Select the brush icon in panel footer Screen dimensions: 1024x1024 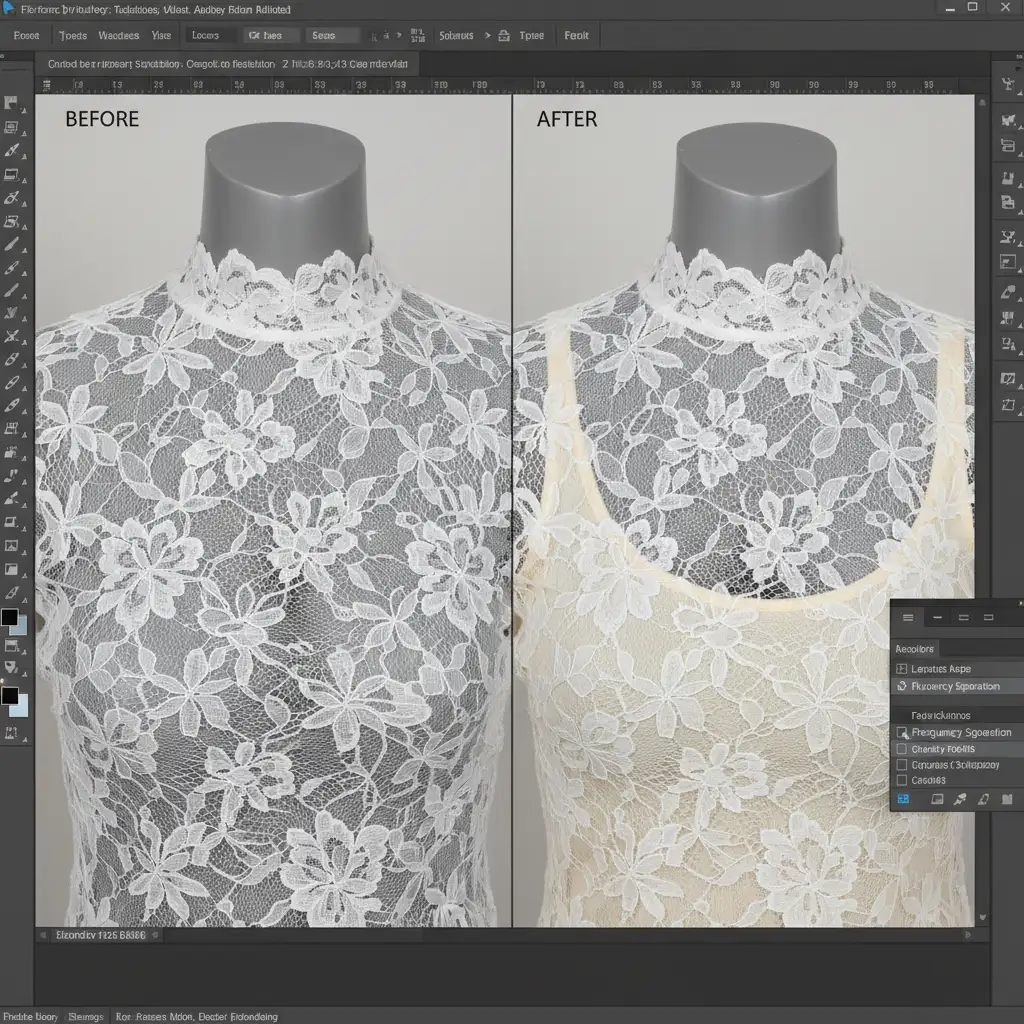tap(960, 799)
